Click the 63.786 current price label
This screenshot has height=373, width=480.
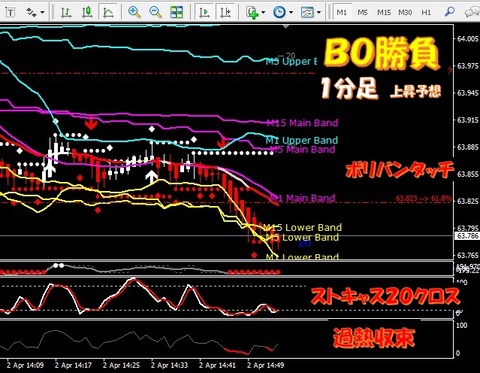pyautogui.click(x=467, y=236)
